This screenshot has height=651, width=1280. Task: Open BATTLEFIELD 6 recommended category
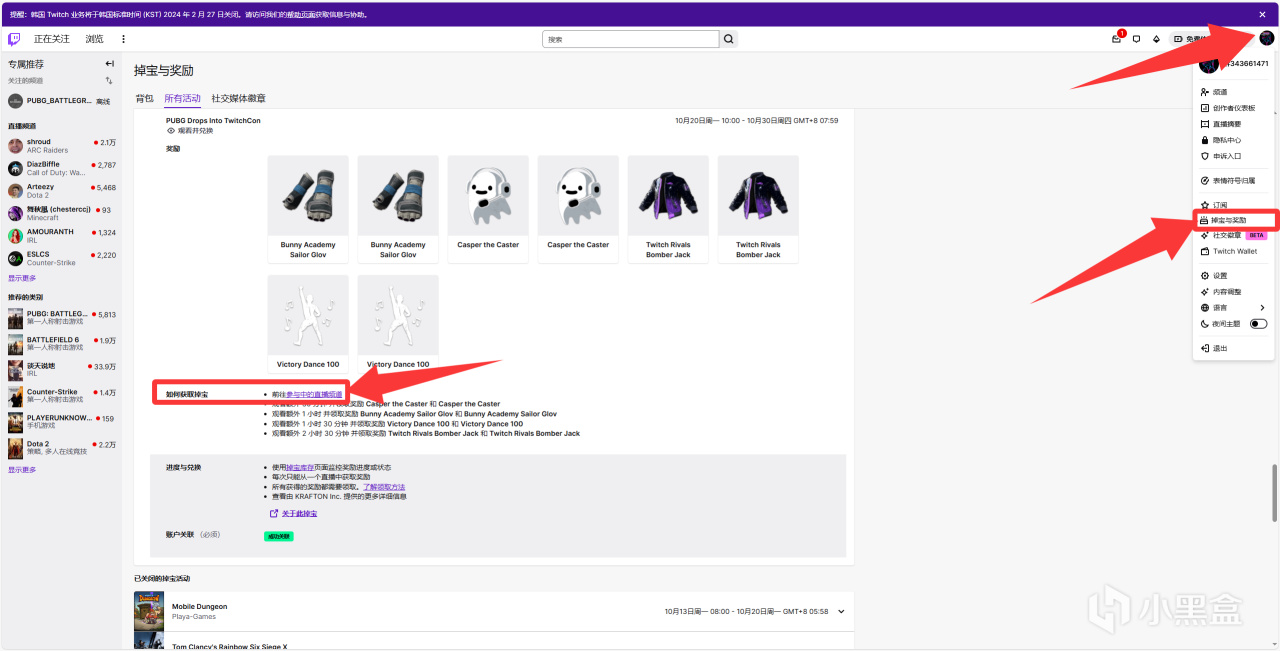pyautogui.click(x=60, y=344)
